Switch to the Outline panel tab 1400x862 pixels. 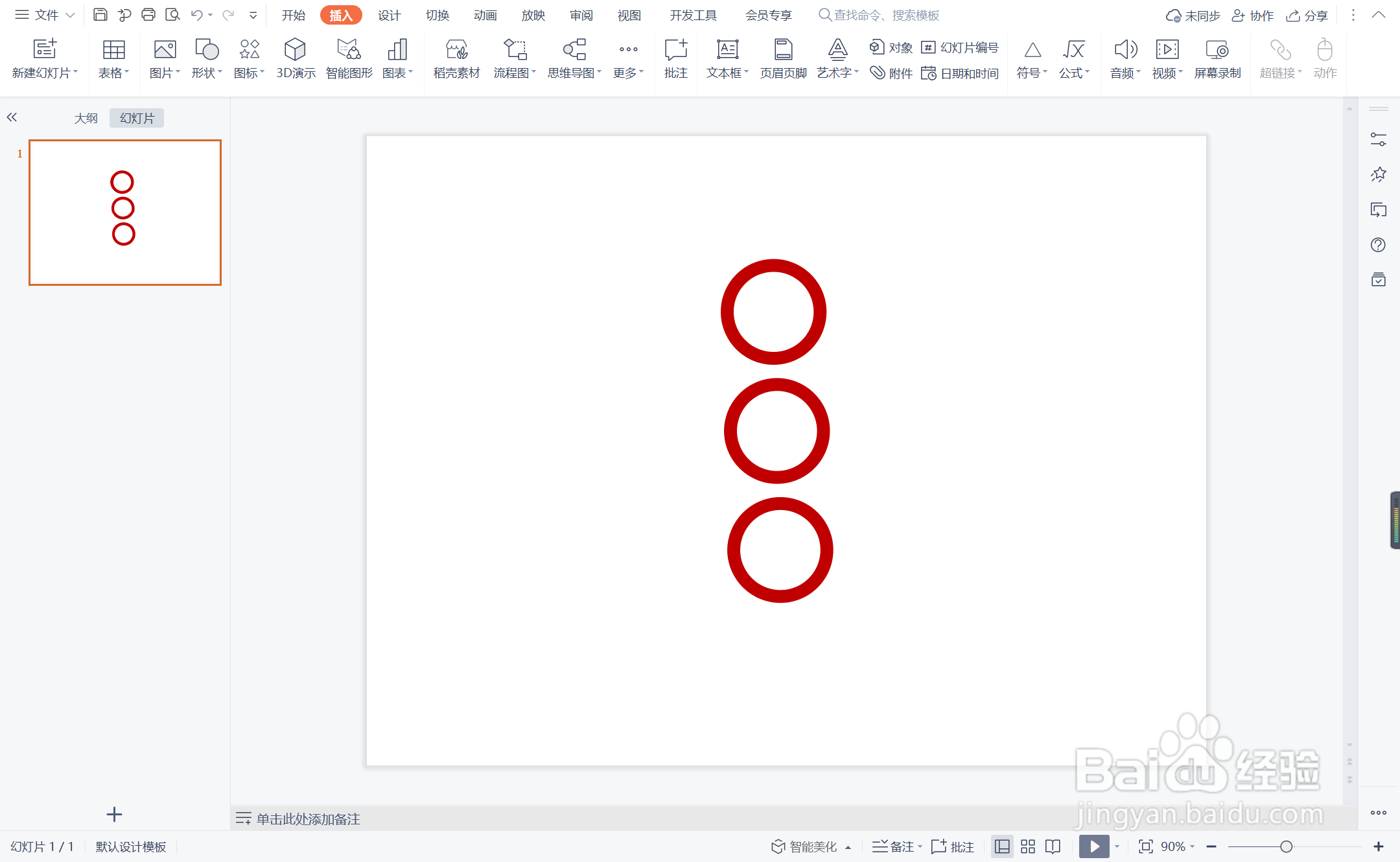click(86, 118)
